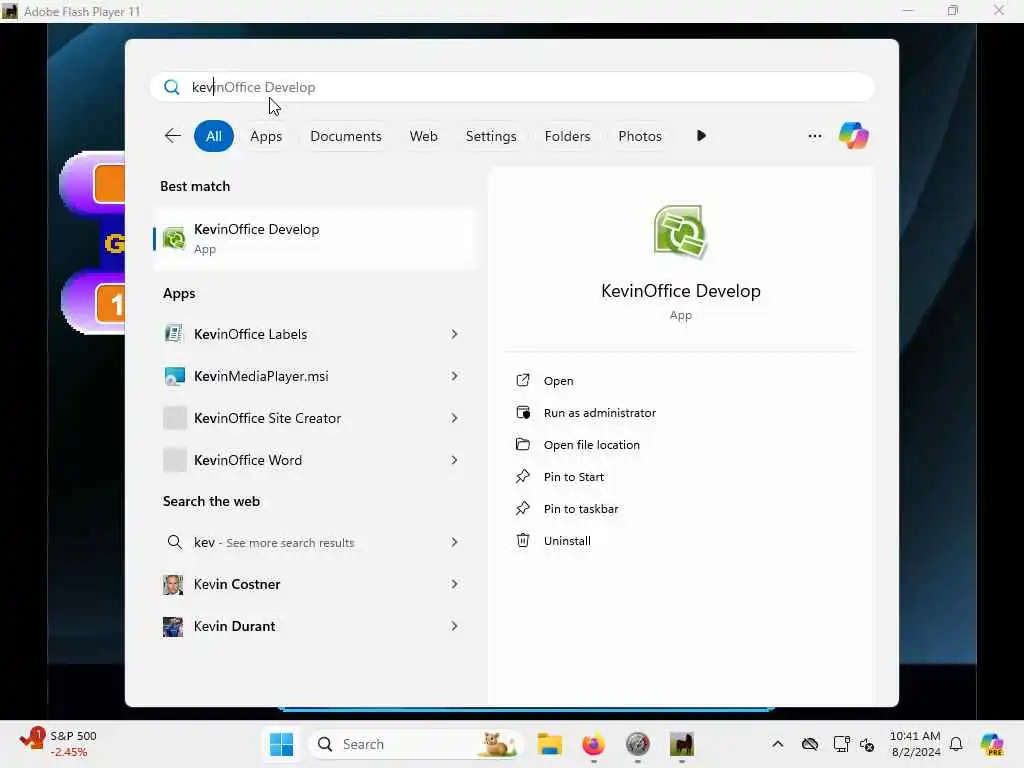Click the Open action icon
The height and width of the screenshot is (768, 1024).
tap(522, 380)
